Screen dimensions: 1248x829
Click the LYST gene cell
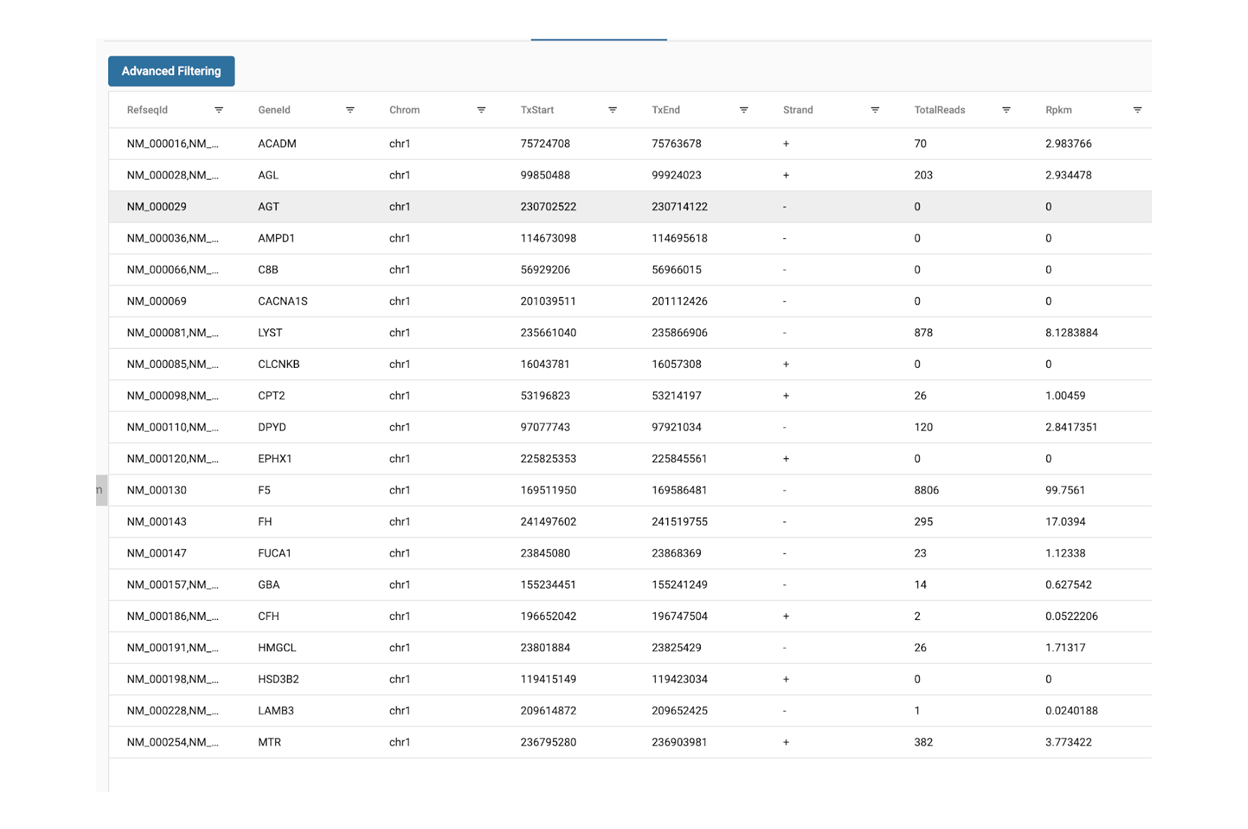[x=270, y=333]
